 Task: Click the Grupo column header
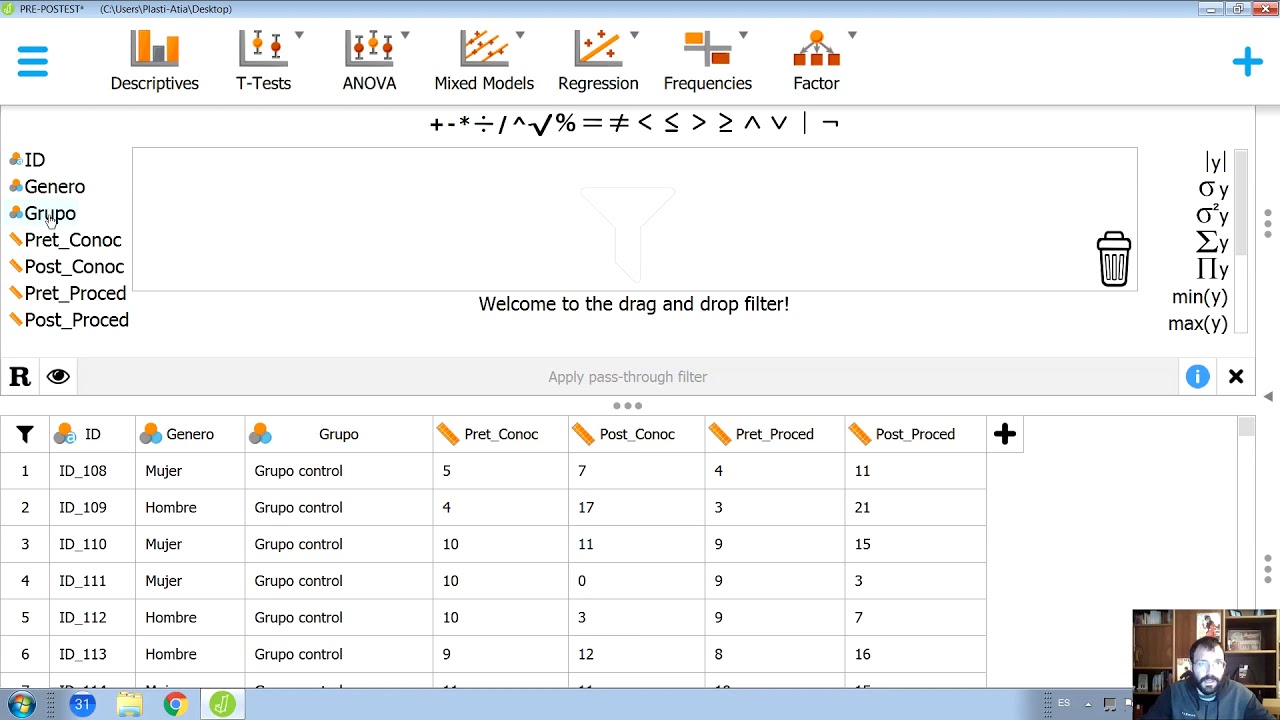click(338, 434)
